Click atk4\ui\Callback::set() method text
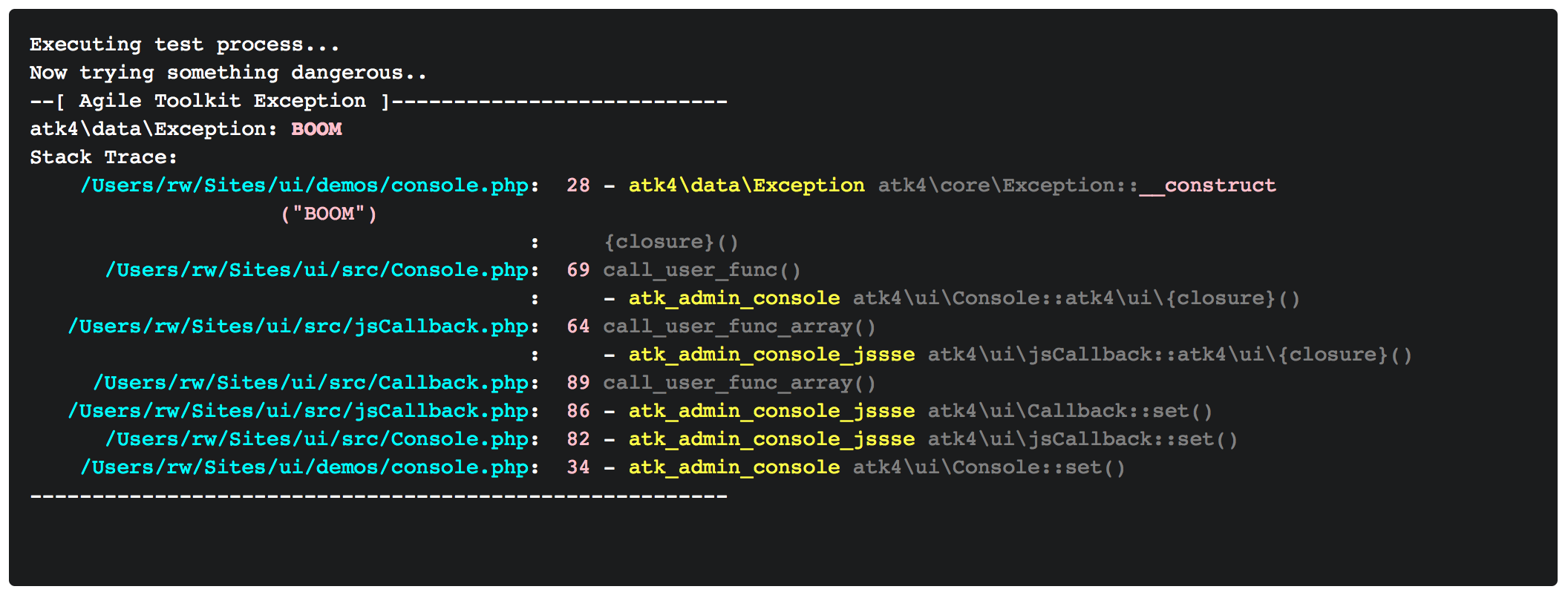Screen dimensions: 1568x595 click(1070, 411)
